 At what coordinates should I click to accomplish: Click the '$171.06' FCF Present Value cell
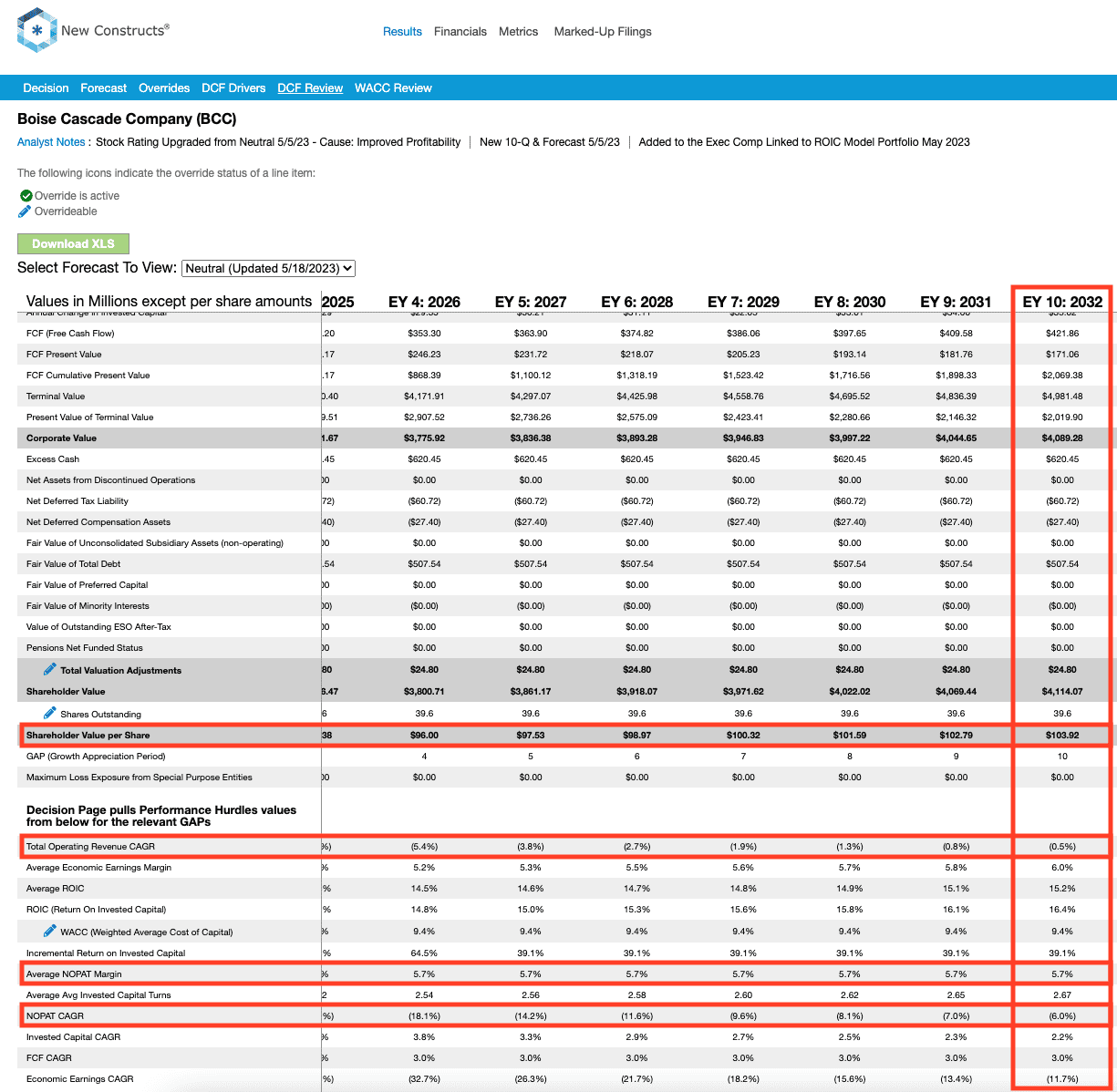(1062, 355)
